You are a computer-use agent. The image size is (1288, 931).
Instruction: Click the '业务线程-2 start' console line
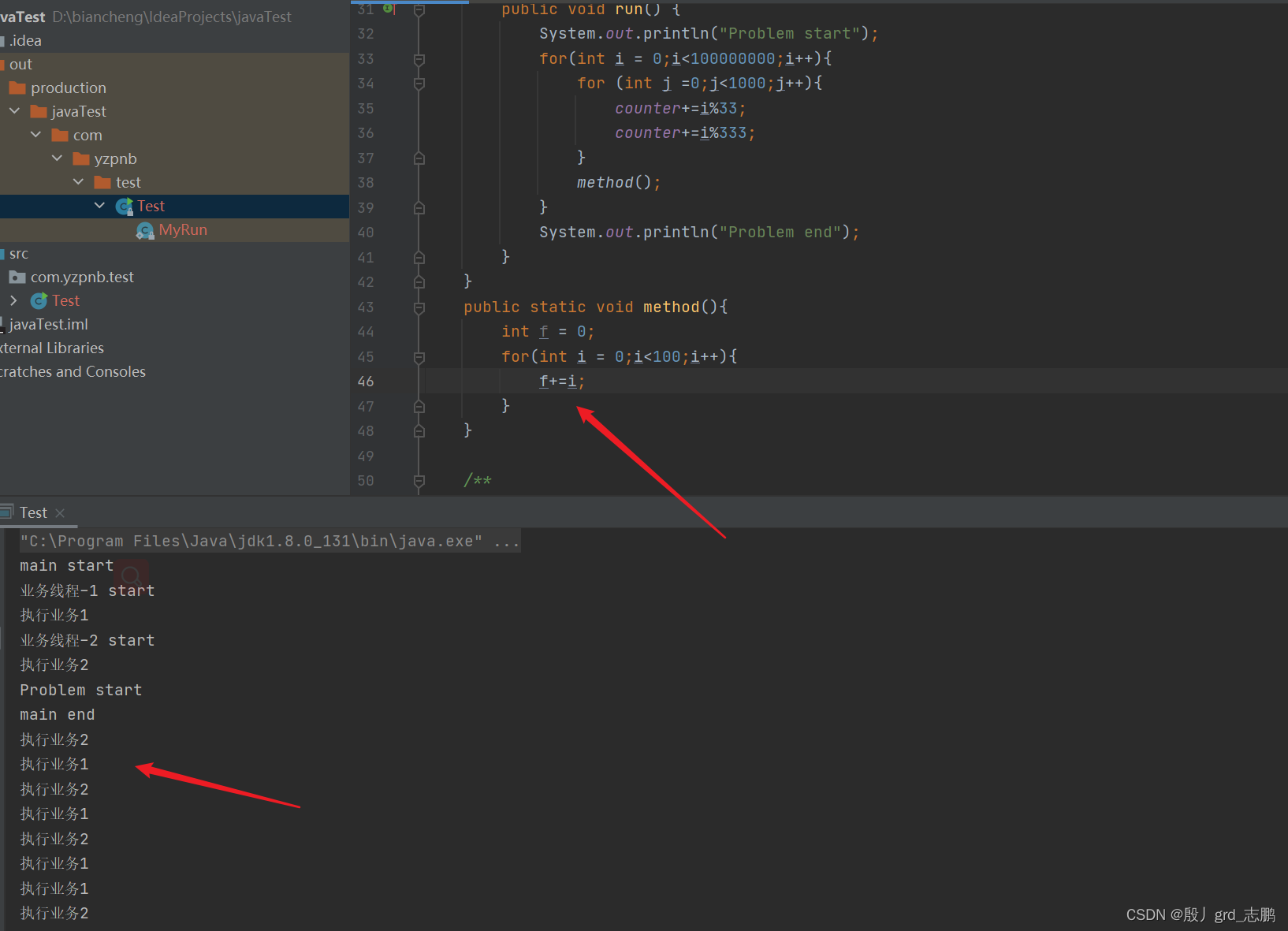pos(87,641)
